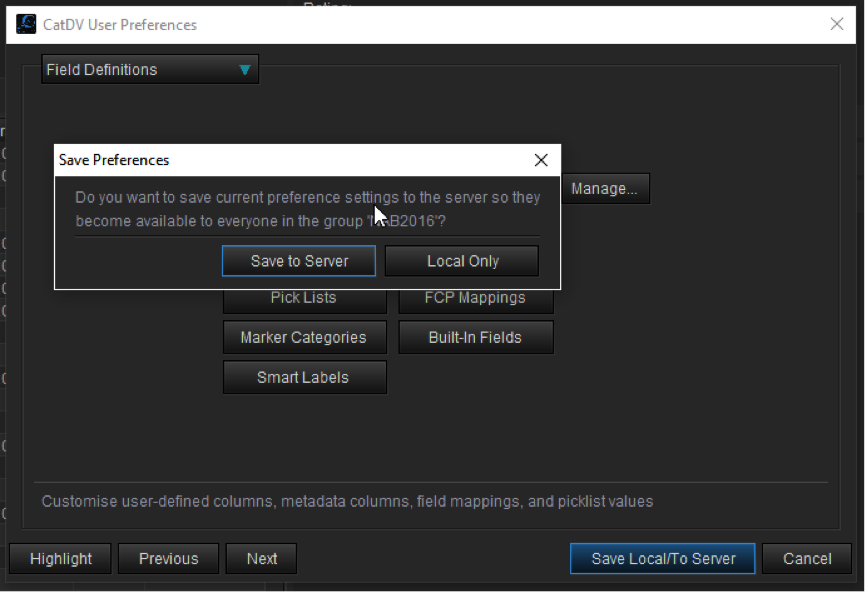Click the 'Do you want to save' message
The image size is (865, 592).
(x=307, y=209)
